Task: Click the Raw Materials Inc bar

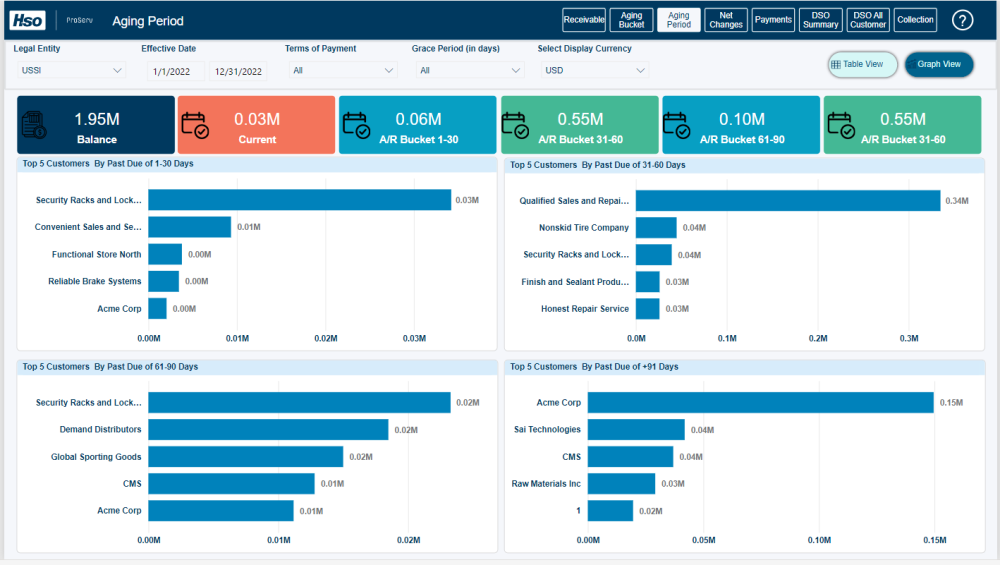Action: pos(621,483)
